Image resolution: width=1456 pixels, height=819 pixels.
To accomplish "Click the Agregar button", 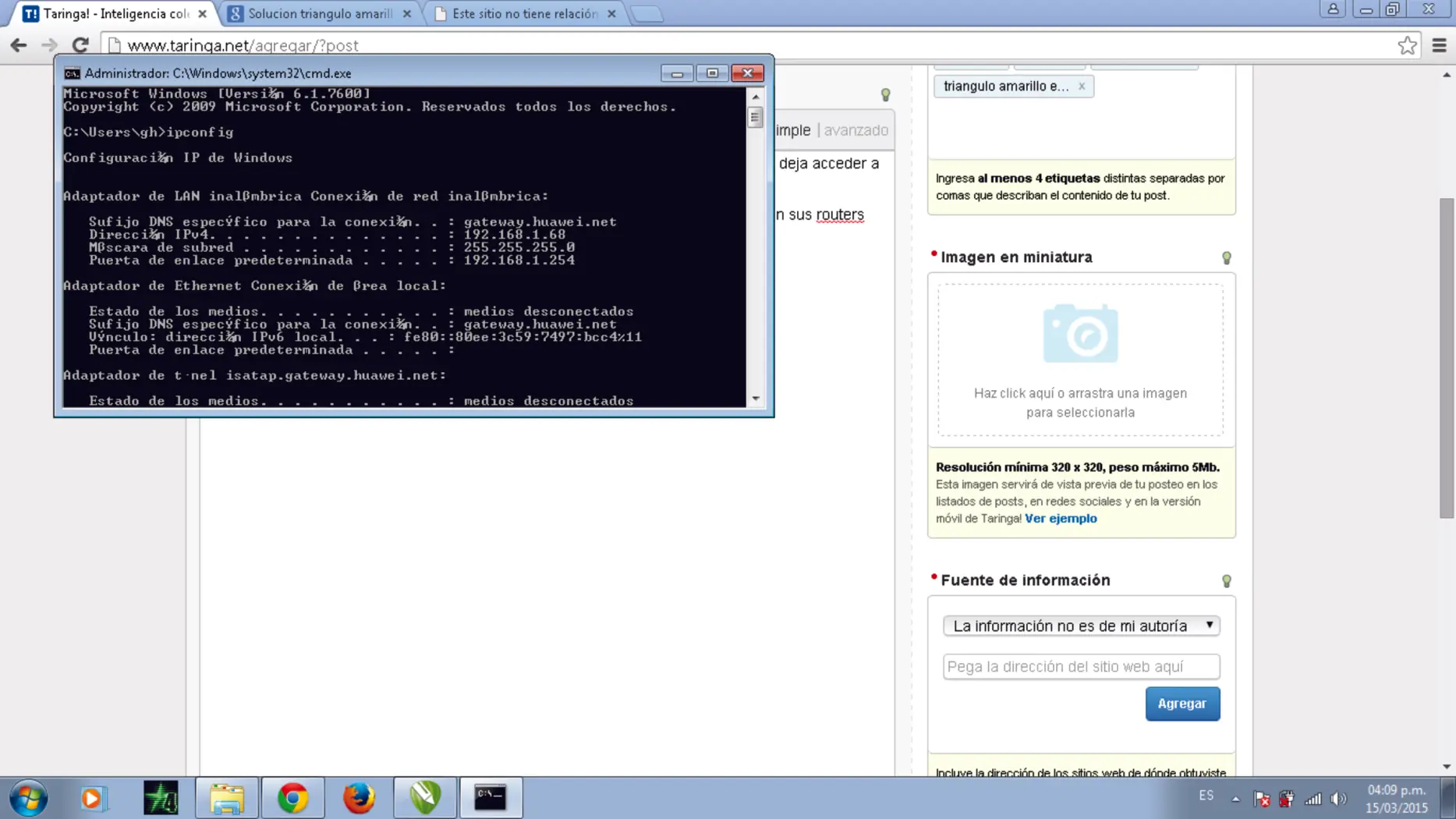I will coord(1182,704).
